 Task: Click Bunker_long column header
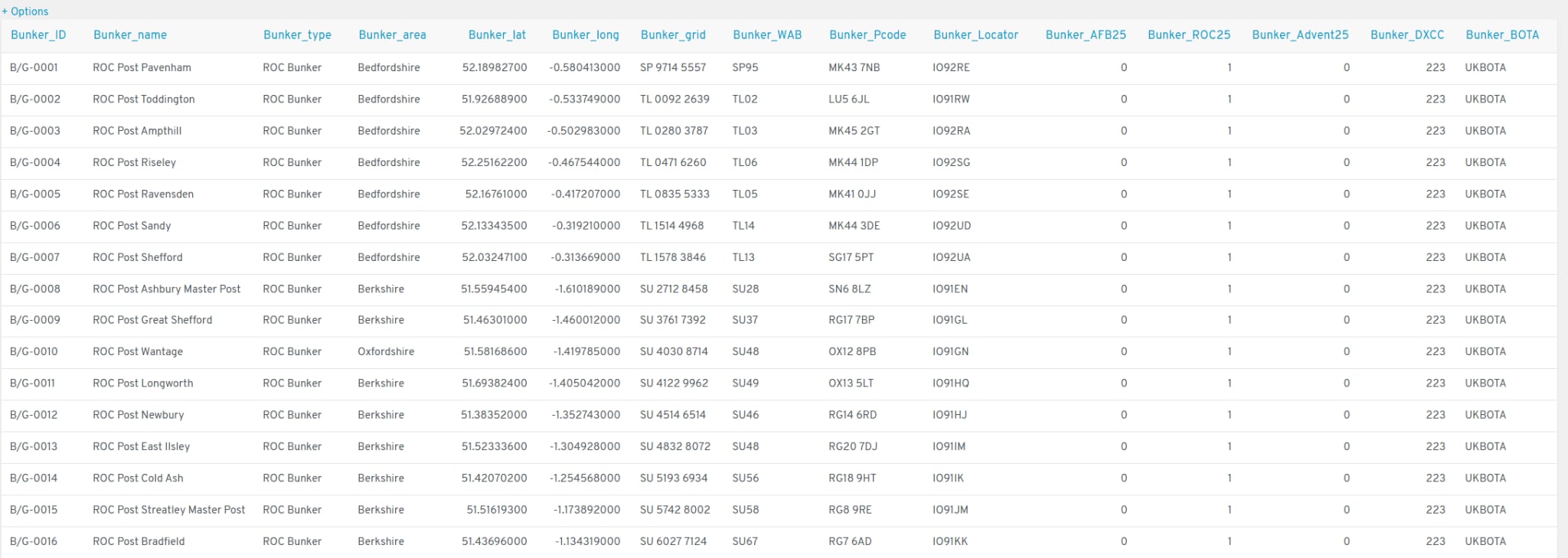[x=586, y=35]
